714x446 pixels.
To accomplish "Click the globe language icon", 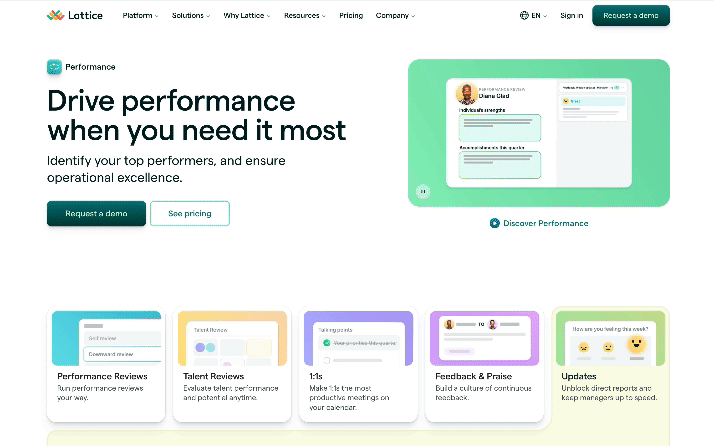I will click(x=524, y=15).
